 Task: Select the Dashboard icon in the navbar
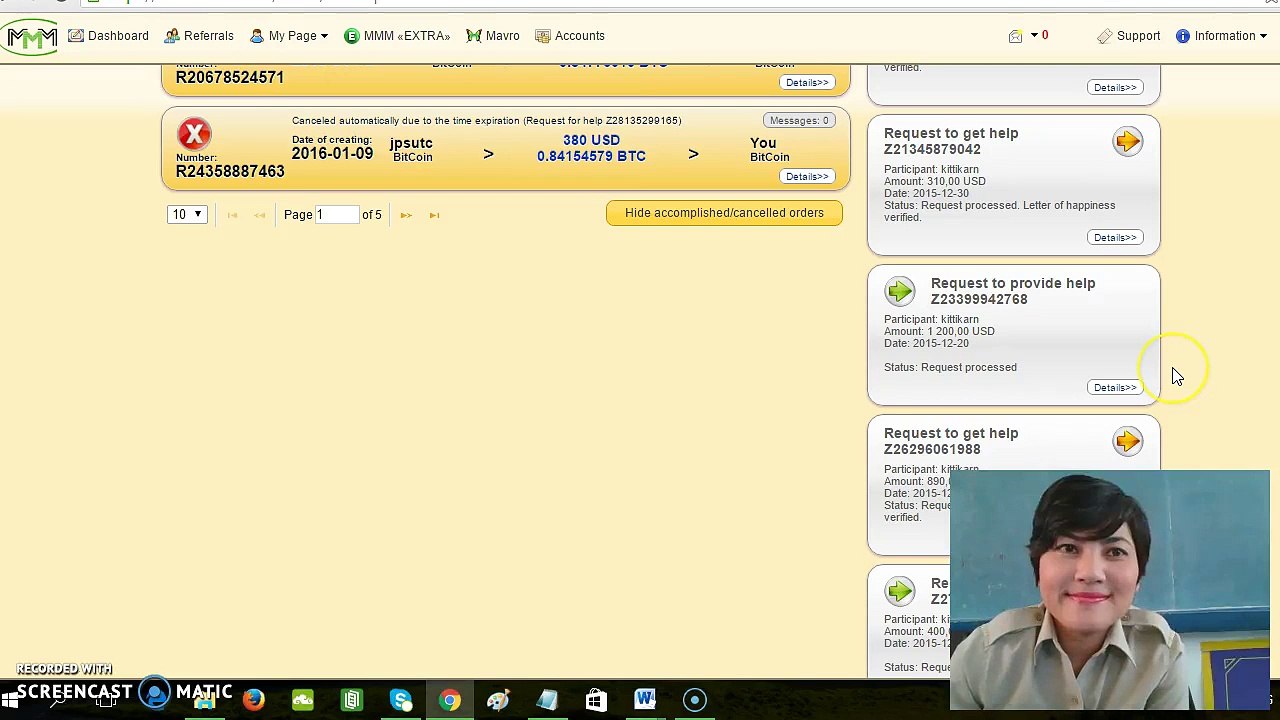click(76, 36)
